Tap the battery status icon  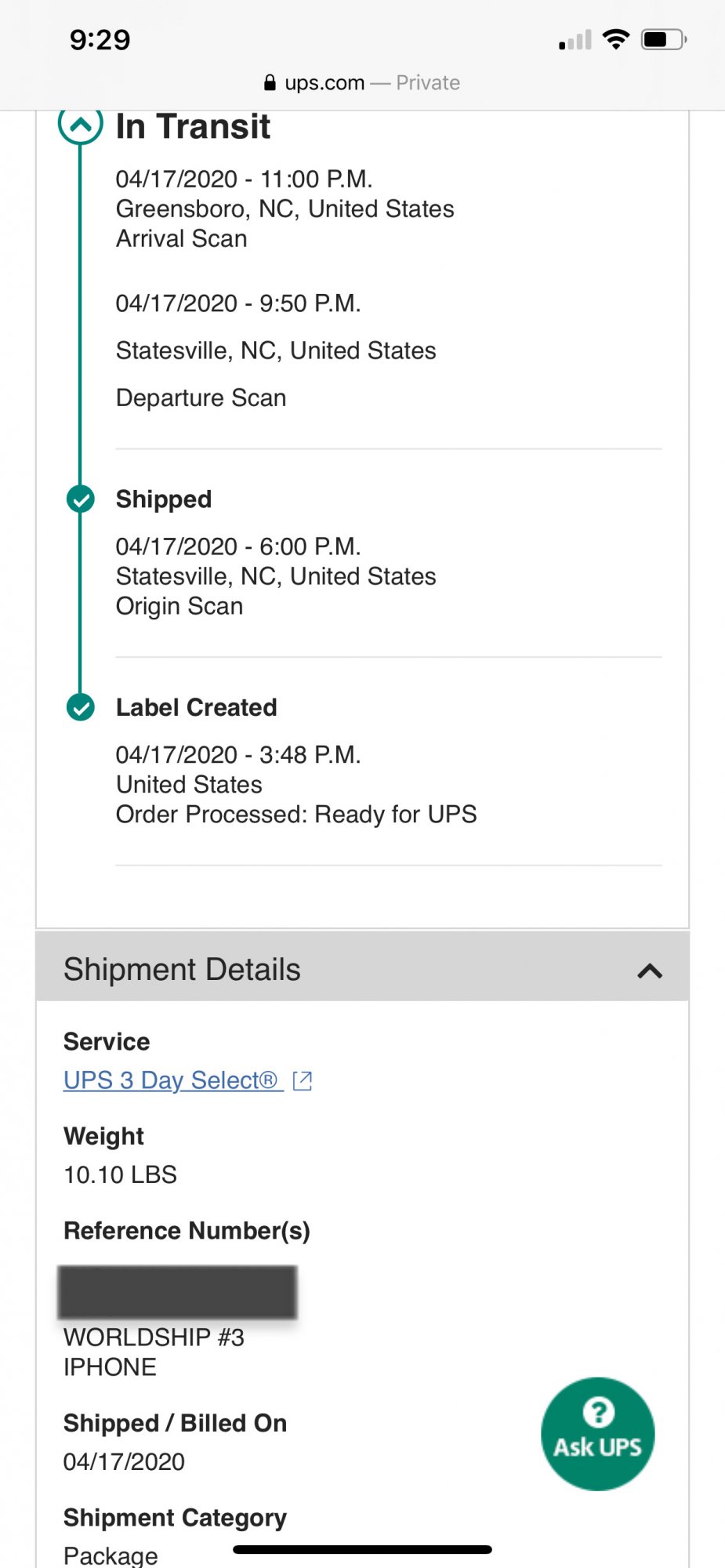(x=664, y=39)
